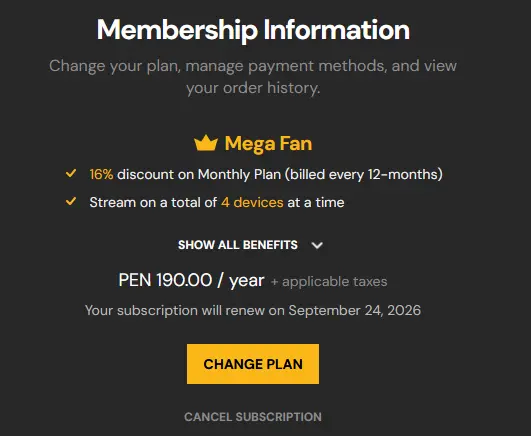Click the September 24, 2026 renewal date
The width and height of the screenshot is (531, 436).
355,310
